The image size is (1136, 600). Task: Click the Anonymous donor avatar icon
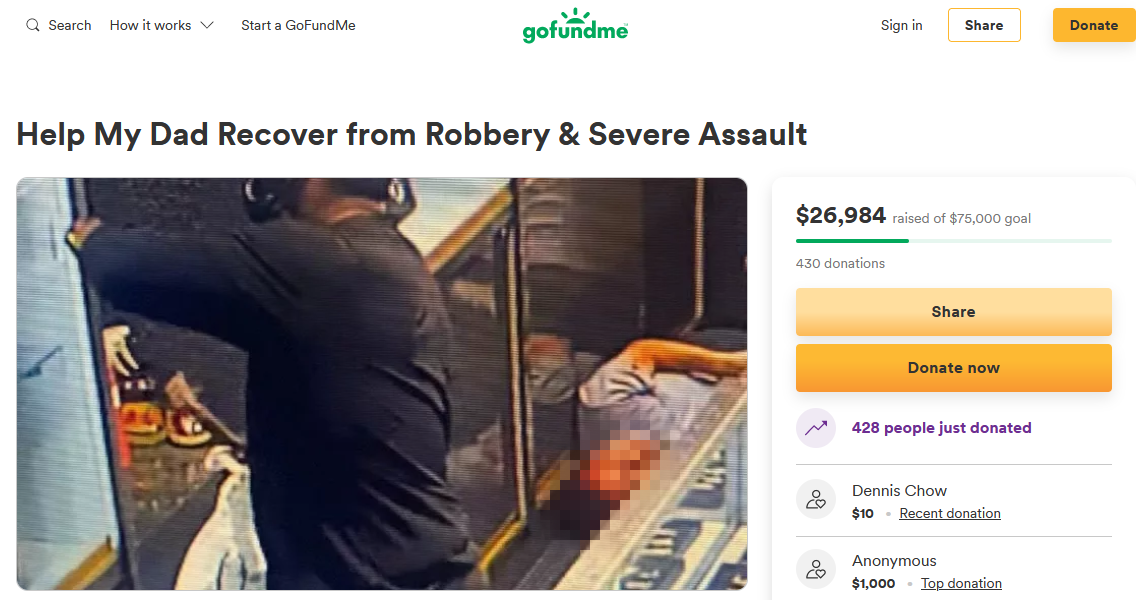coord(816,570)
